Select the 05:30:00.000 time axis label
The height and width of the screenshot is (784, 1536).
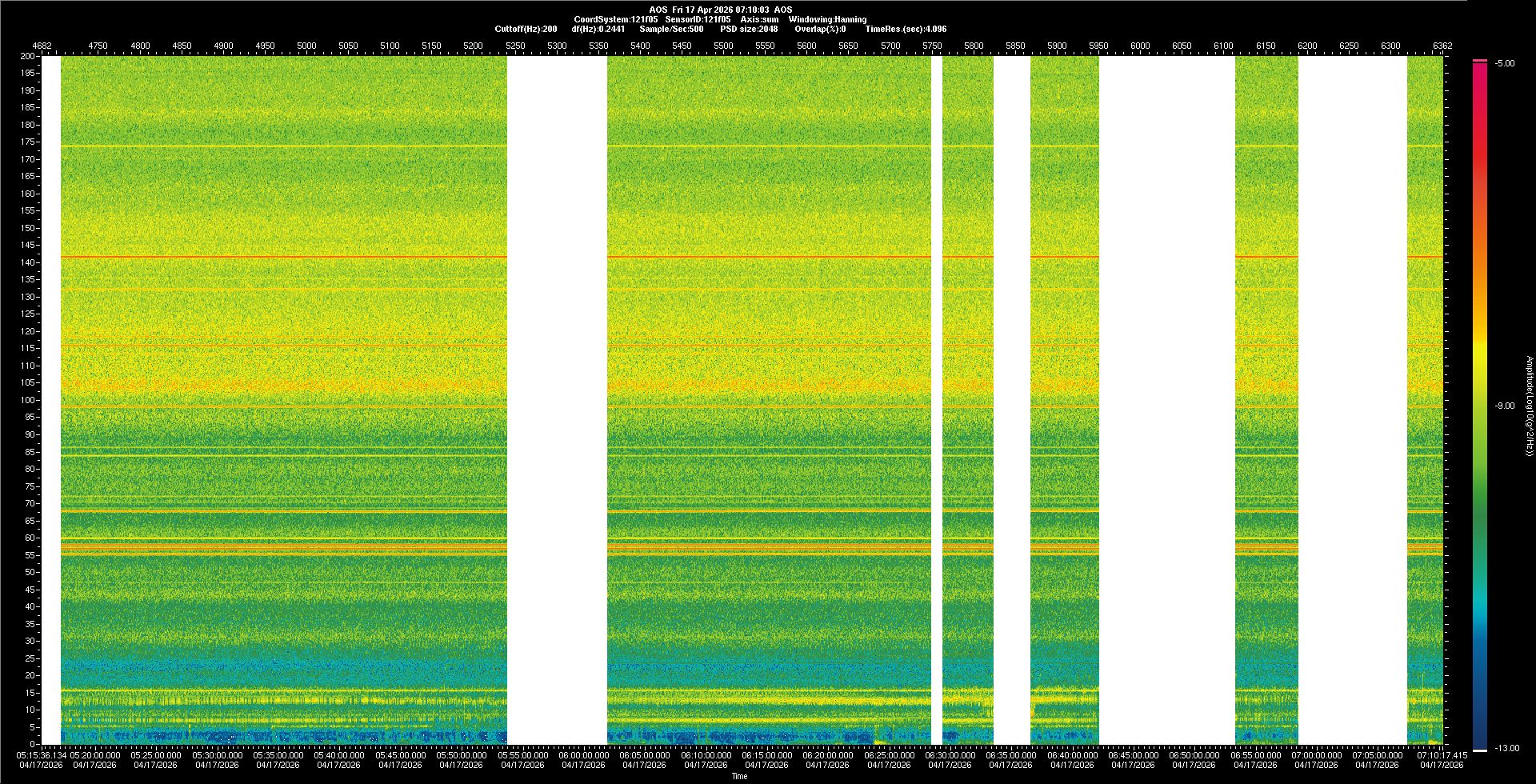[x=217, y=755]
